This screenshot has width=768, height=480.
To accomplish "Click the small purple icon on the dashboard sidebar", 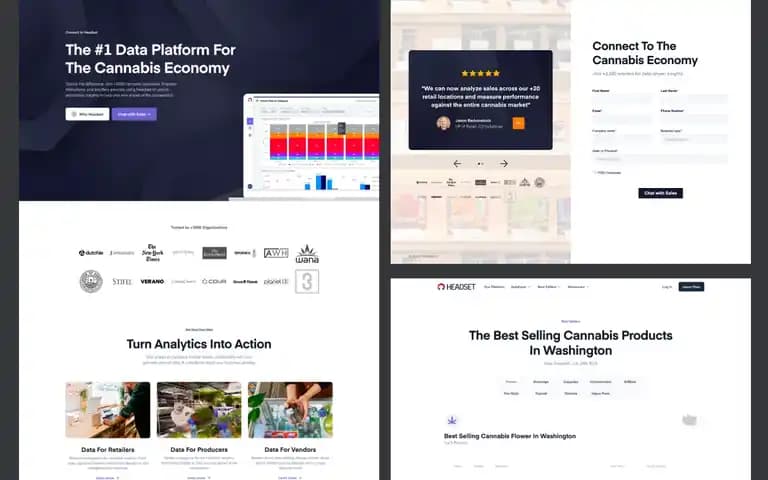I will pos(250,121).
